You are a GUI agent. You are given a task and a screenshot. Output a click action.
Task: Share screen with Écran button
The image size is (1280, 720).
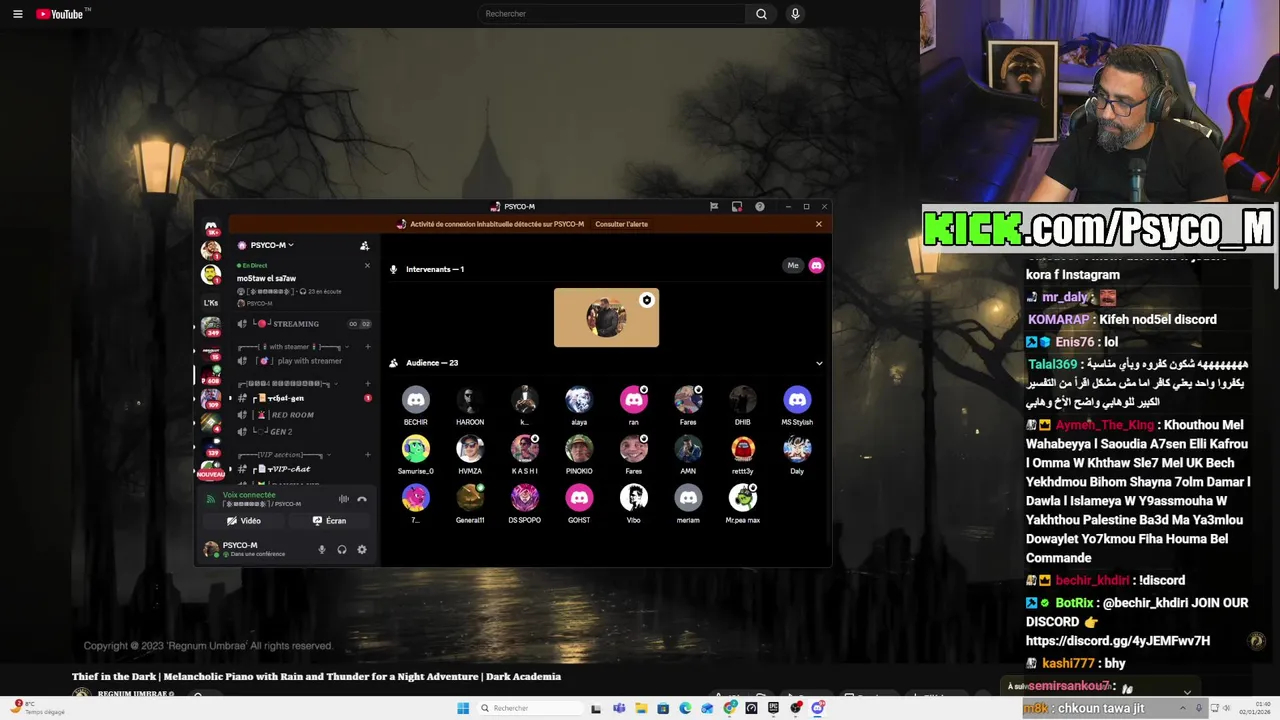tap(329, 521)
